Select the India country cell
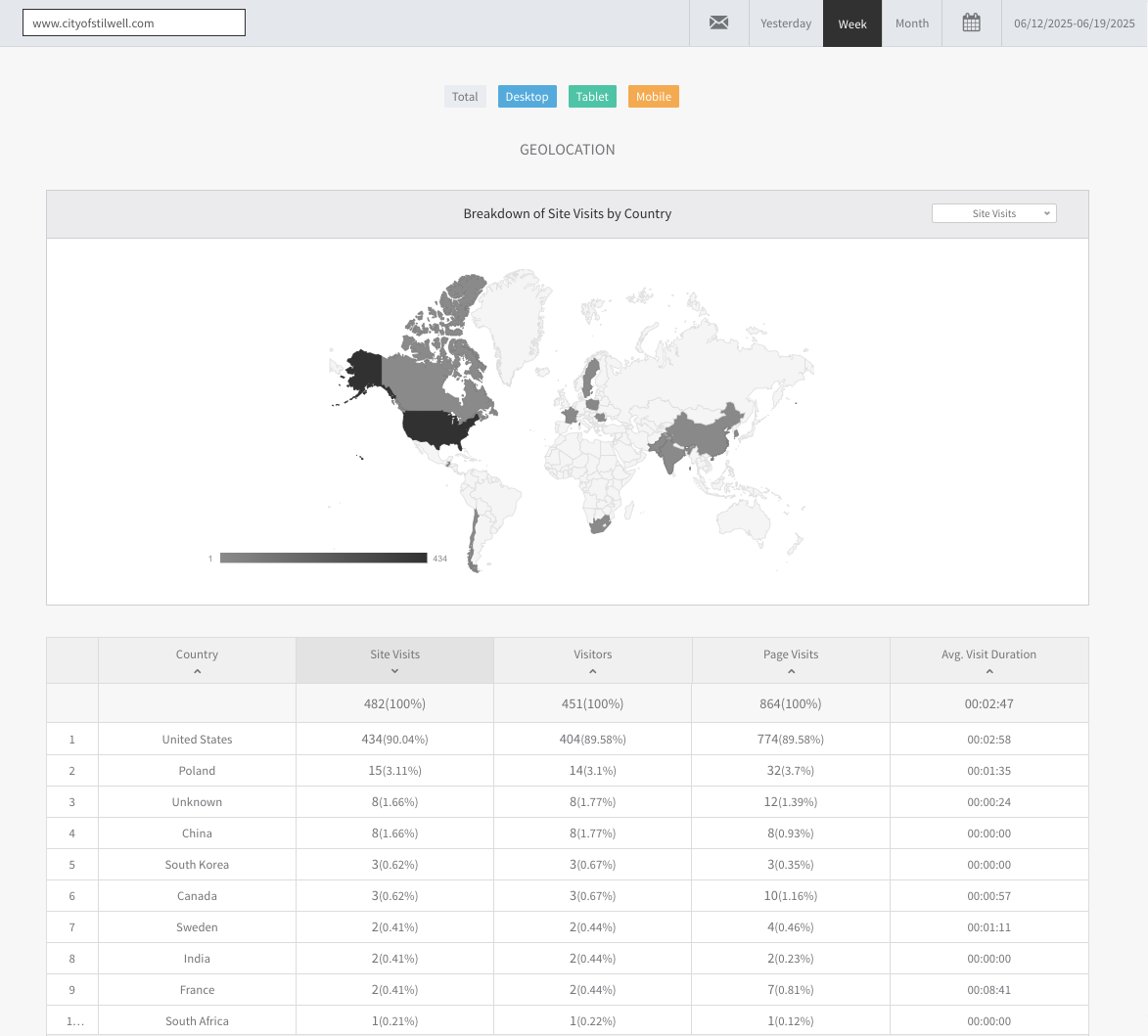 click(x=197, y=959)
